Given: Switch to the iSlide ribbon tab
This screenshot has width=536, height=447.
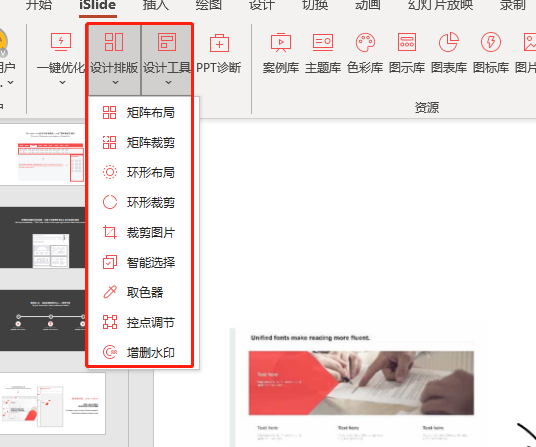Looking at the screenshot, I should (x=97, y=5).
